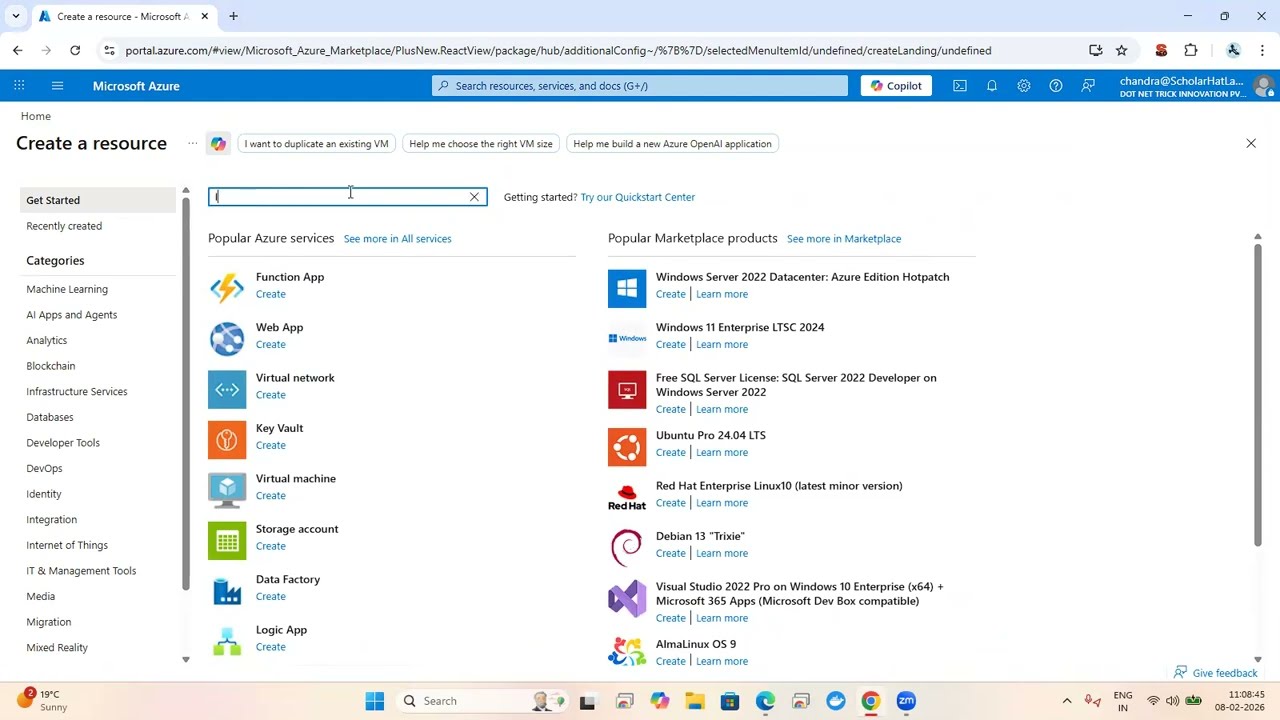This screenshot has width=1280, height=720.
Task: Click the Windows 11 Enterprise LTSC logo
Action: pos(627,339)
